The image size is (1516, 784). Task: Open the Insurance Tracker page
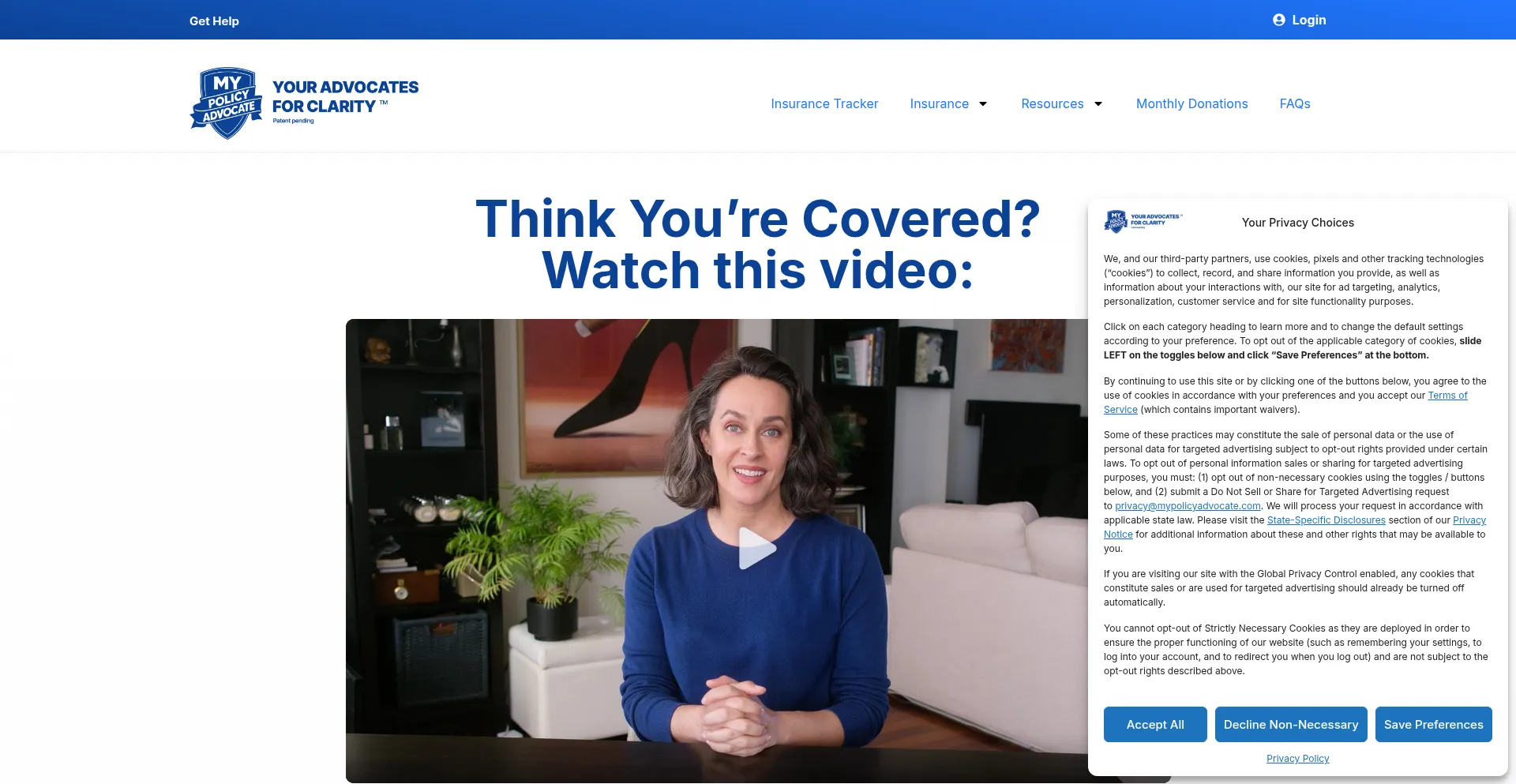pyautogui.click(x=824, y=103)
